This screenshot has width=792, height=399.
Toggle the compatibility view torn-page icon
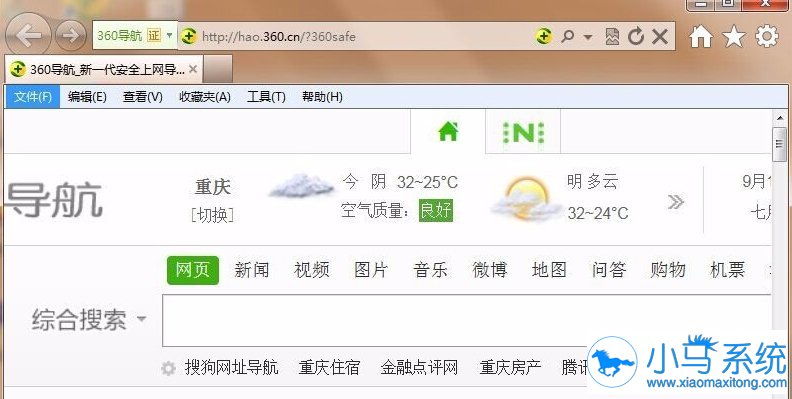612,36
